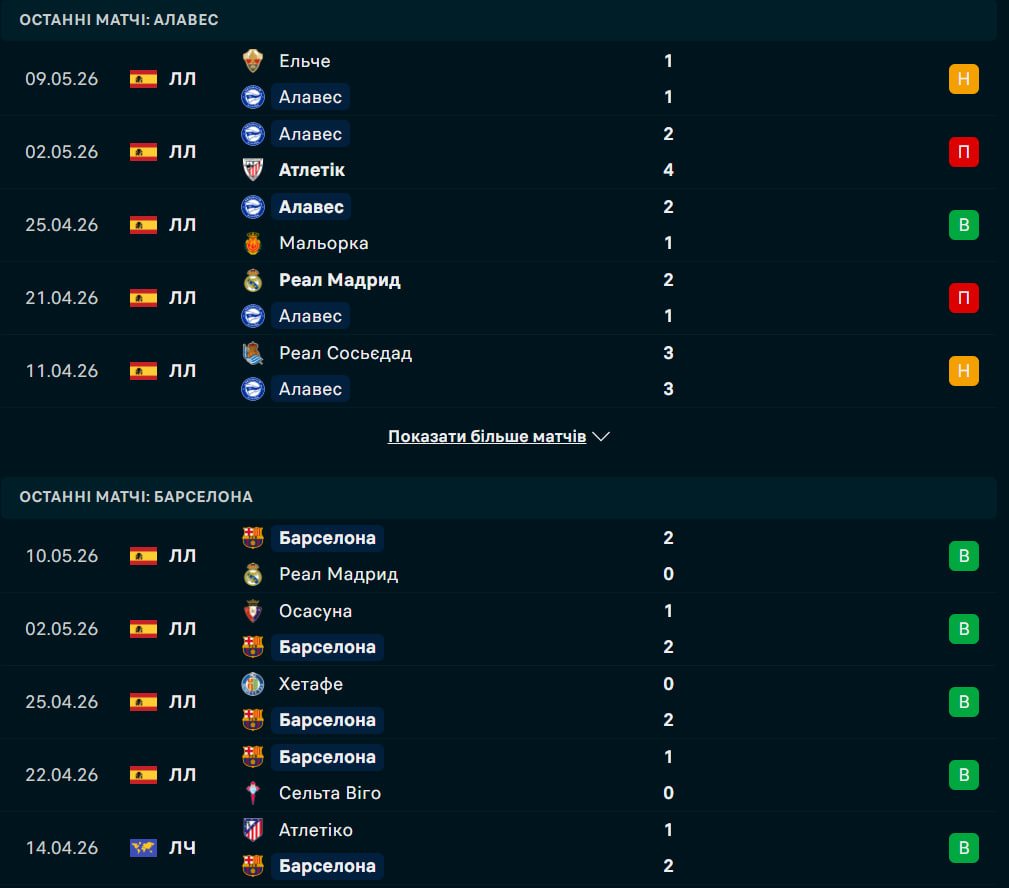Screen dimensions: 1009x888
Task: Click the Real Sociedad crest icon
Action: 253,353
